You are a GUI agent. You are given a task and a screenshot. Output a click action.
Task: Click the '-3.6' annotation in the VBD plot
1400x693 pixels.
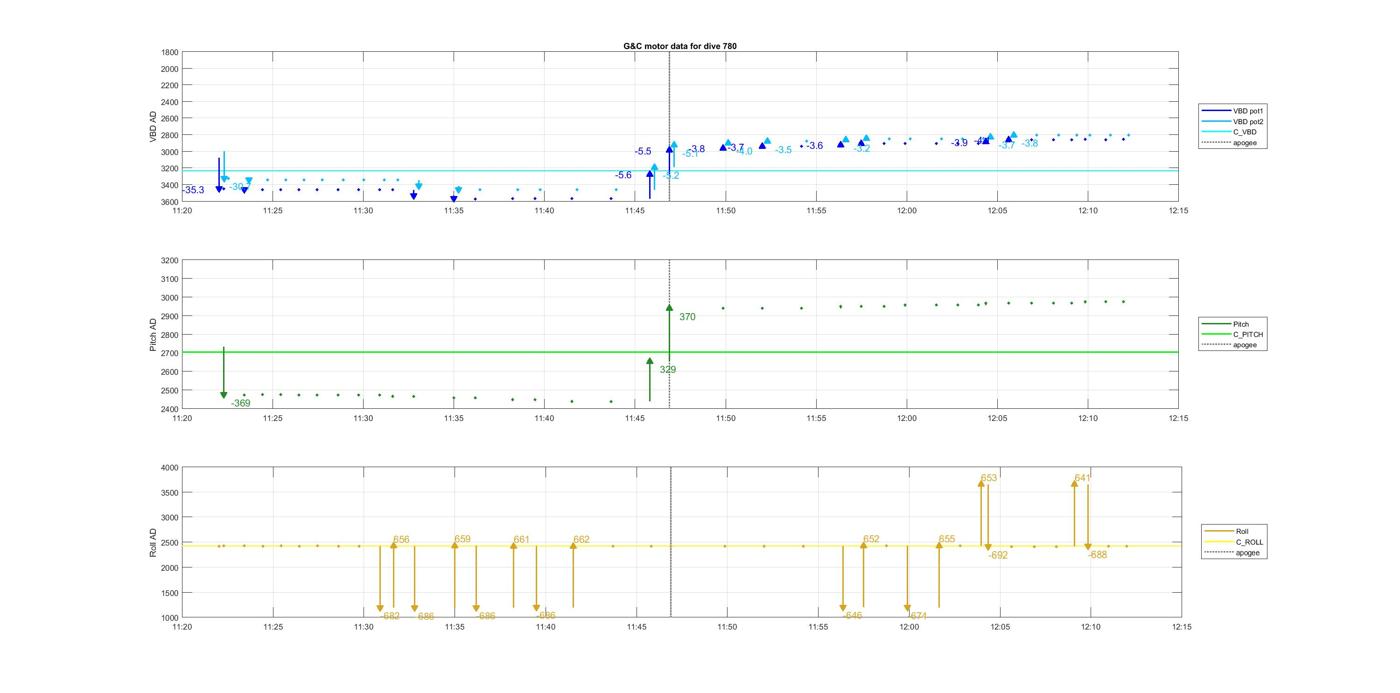point(815,146)
